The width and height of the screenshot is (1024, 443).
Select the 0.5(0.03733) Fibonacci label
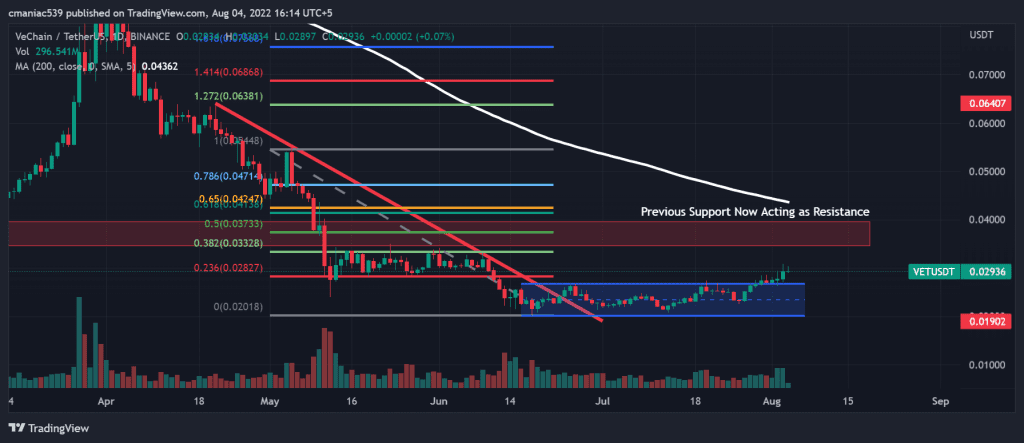click(234, 223)
